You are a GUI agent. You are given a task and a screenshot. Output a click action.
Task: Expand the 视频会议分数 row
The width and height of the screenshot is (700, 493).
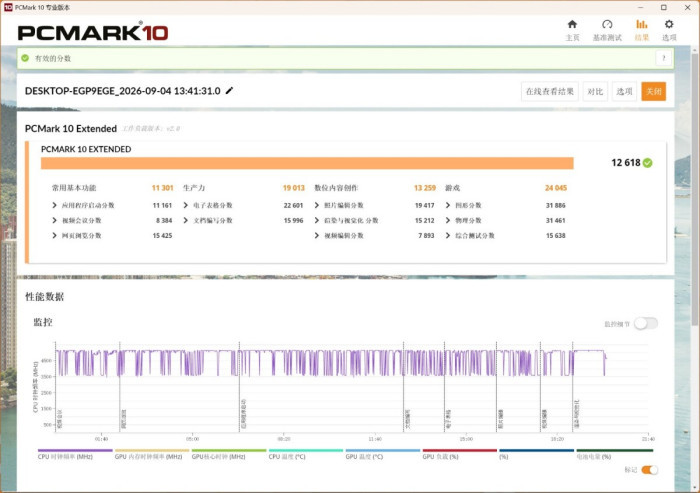point(54,220)
